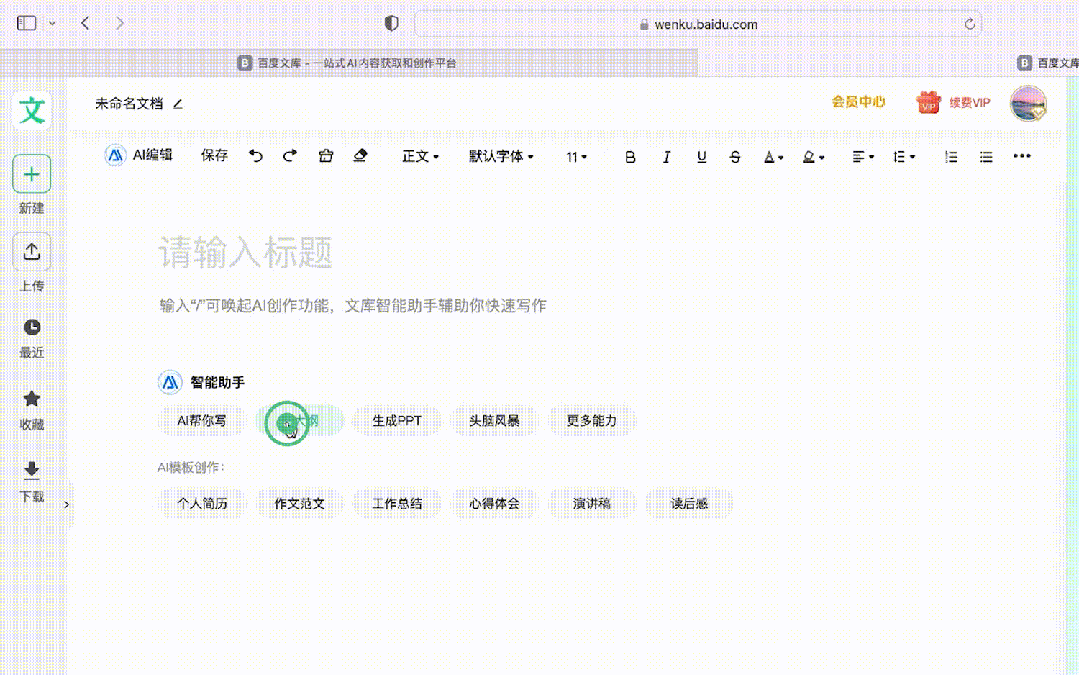Image resolution: width=1079 pixels, height=675 pixels.
Task: Open the 默认字体 font dropdown
Action: click(x=501, y=157)
